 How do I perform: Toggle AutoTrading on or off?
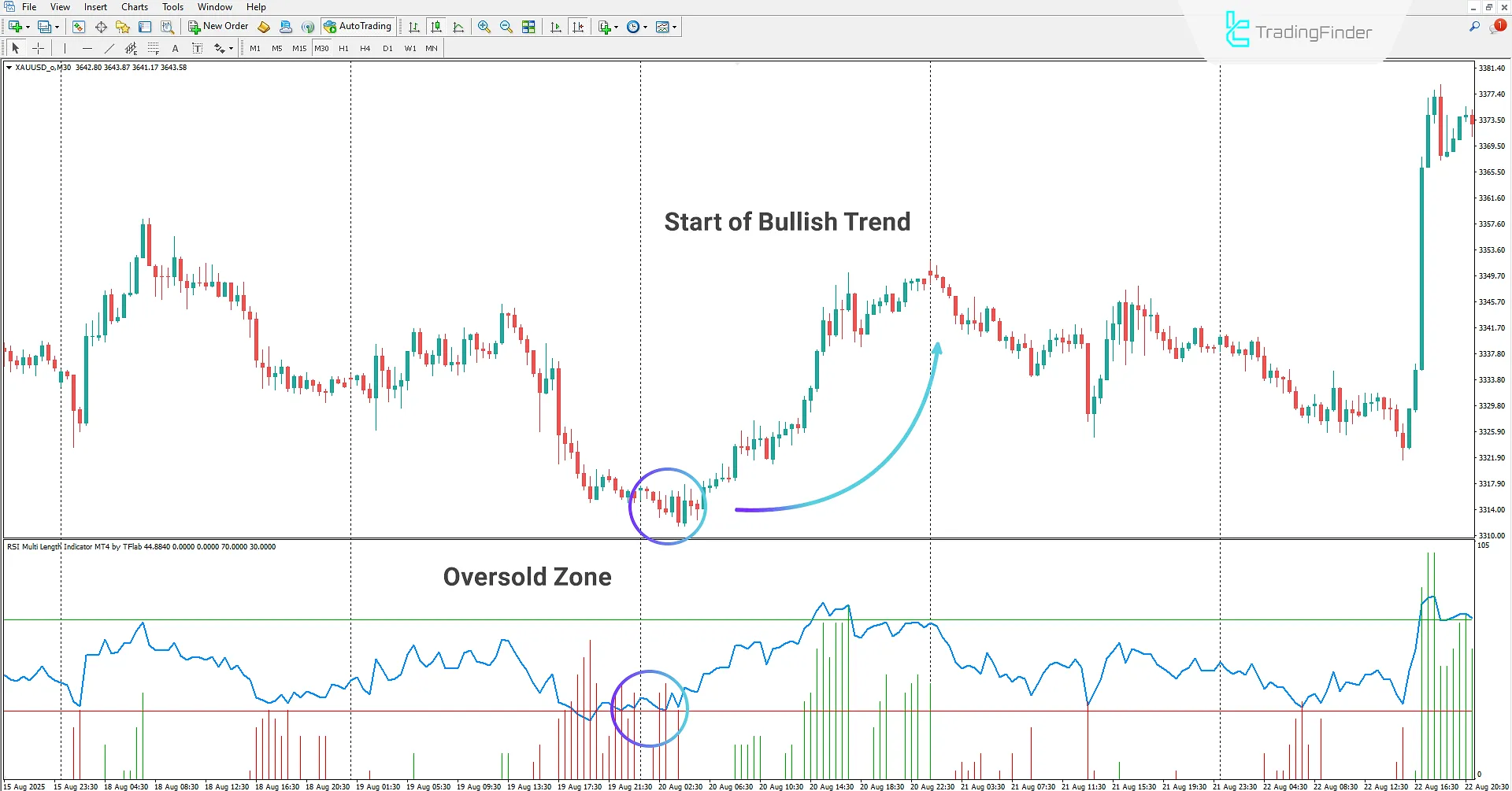point(358,25)
